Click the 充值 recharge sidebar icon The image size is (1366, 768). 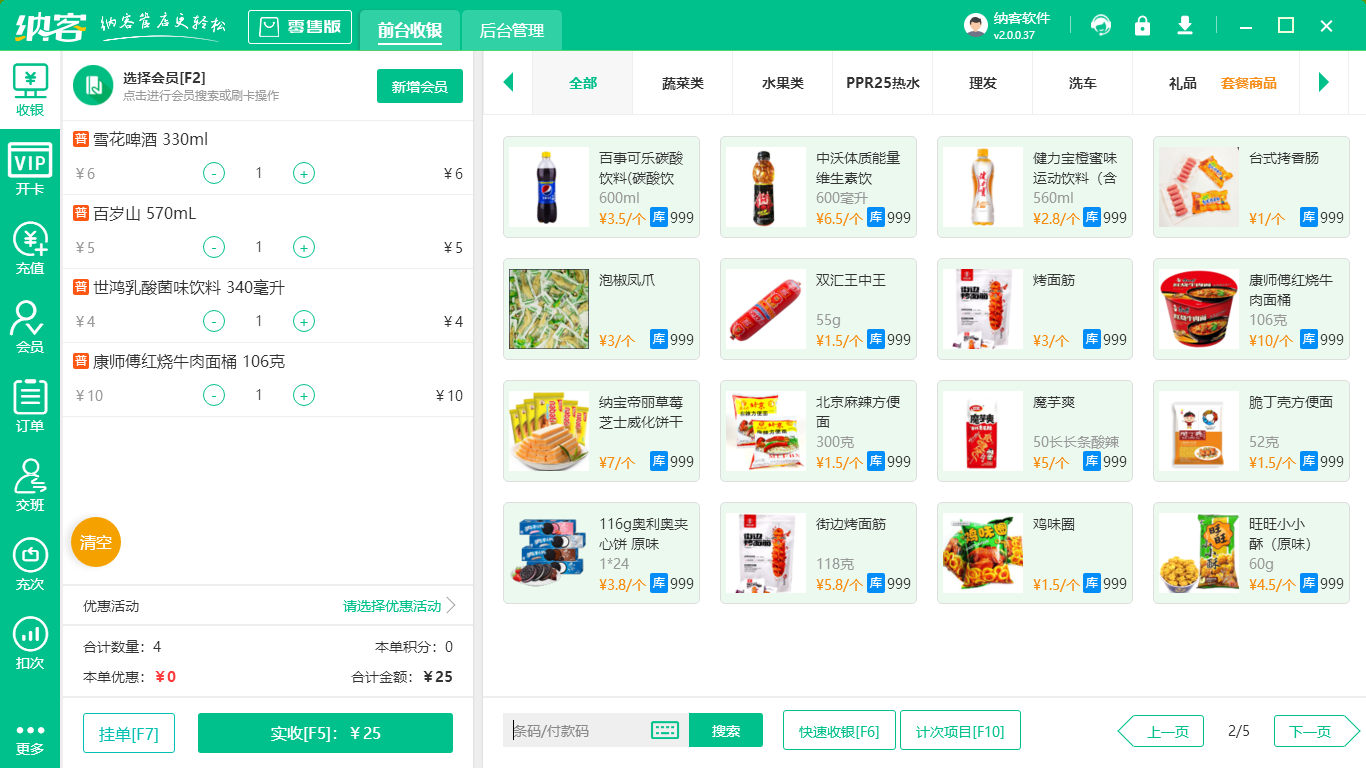[x=30, y=248]
